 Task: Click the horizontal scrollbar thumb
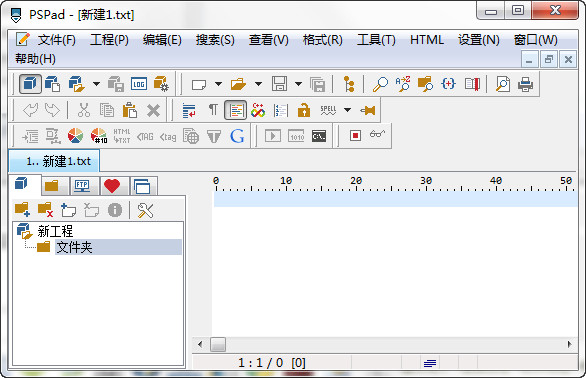point(218,344)
